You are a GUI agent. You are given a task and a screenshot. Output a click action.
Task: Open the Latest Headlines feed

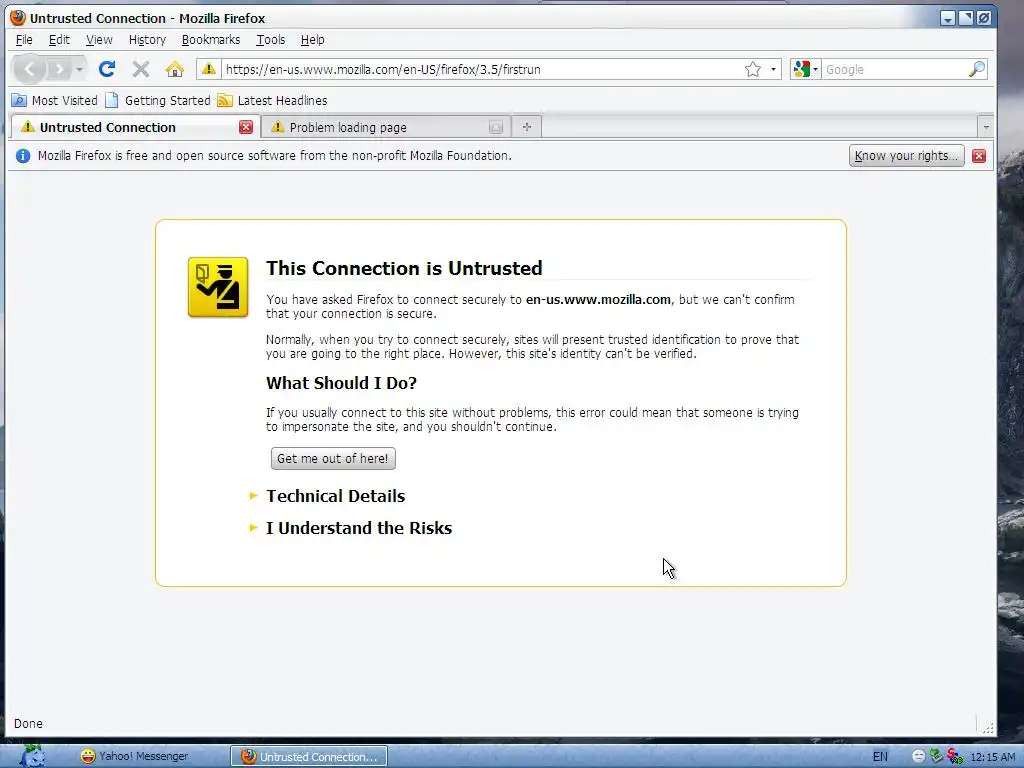[272, 101]
